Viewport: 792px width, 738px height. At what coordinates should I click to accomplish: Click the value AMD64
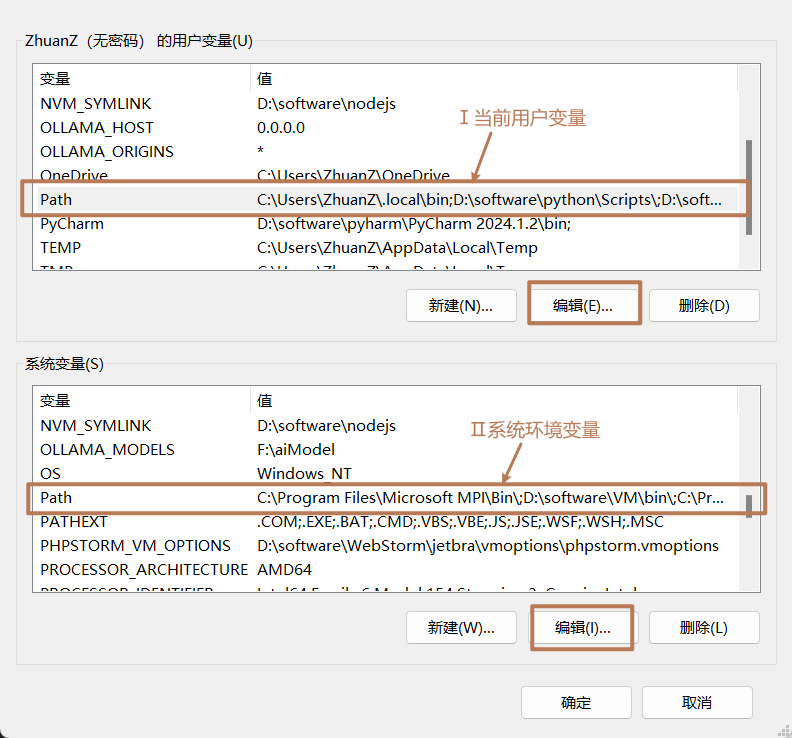tap(284, 569)
